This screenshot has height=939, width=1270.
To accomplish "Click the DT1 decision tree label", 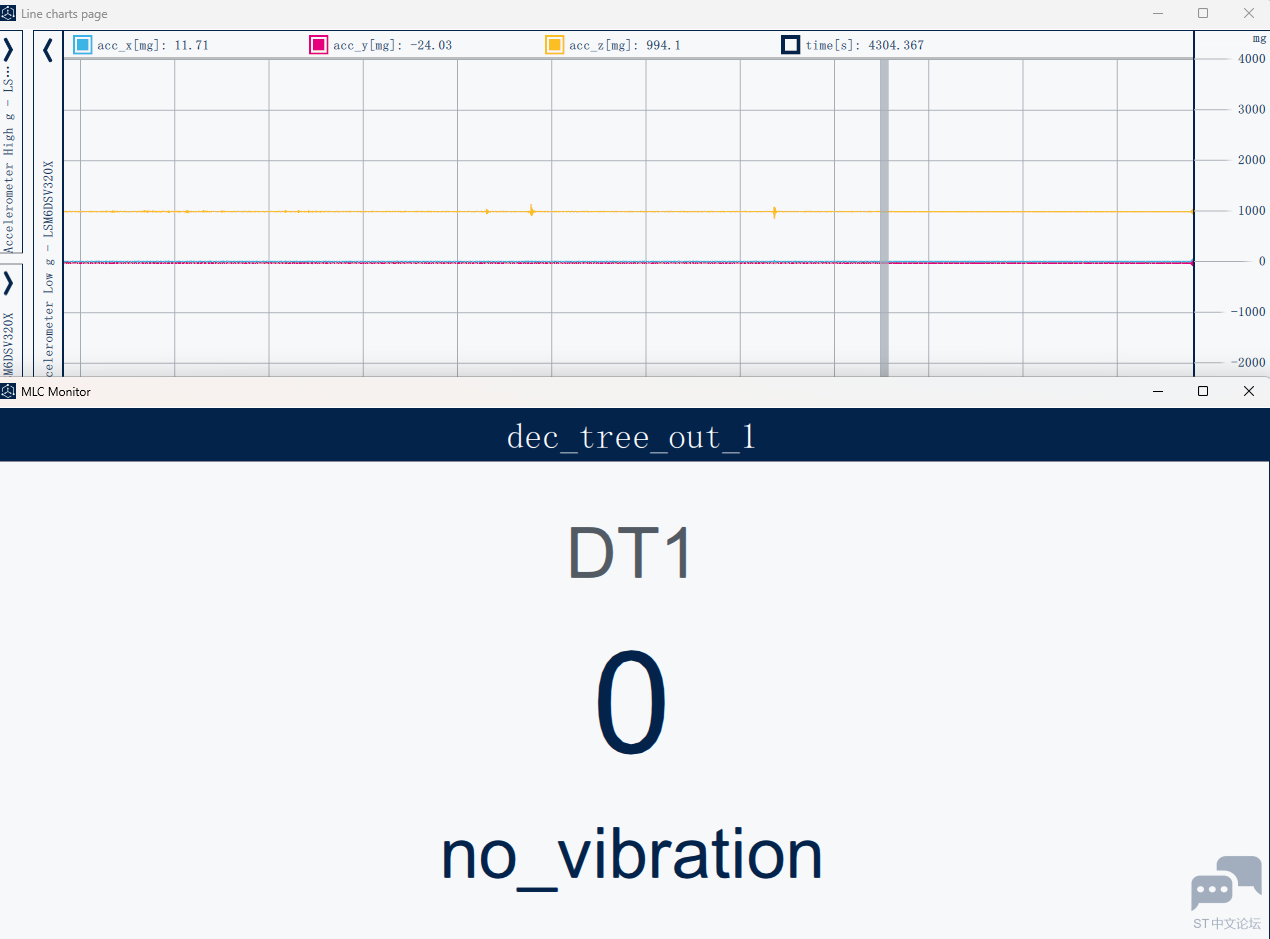I will click(x=630, y=552).
